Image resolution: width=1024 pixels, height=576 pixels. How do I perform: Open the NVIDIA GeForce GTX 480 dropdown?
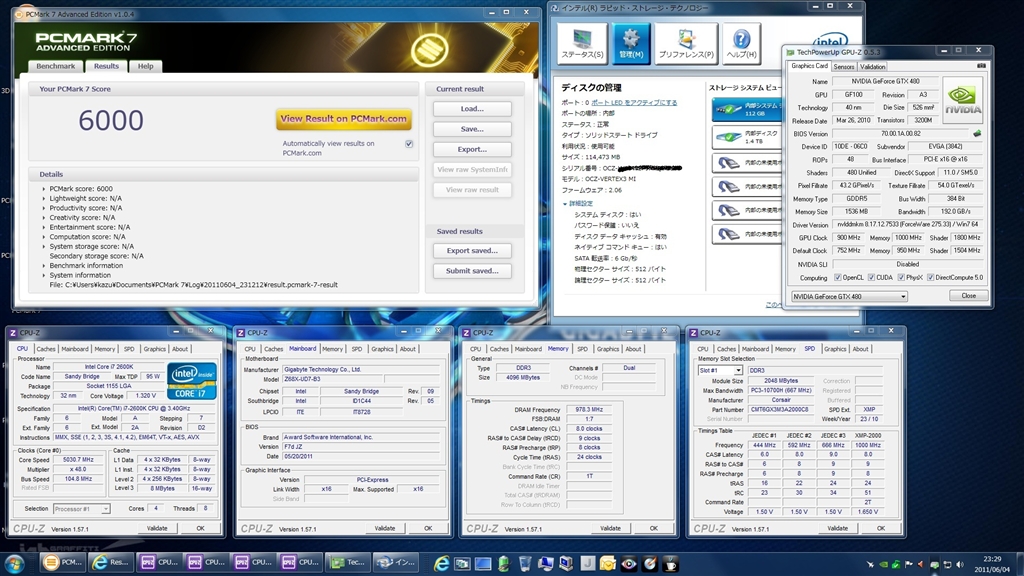click(848, 296)
